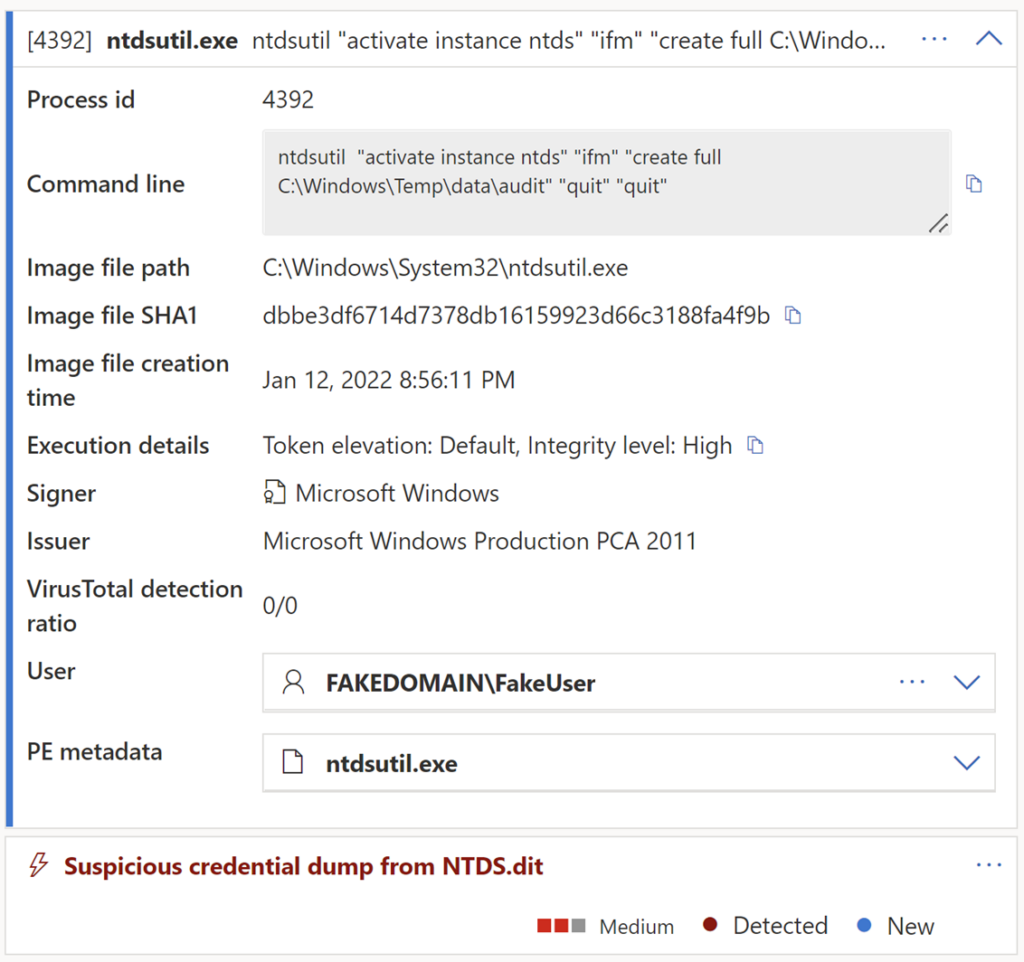Click the Detected status dot
The height and width of the screenshot is (962, 1024).
[710, 926]
